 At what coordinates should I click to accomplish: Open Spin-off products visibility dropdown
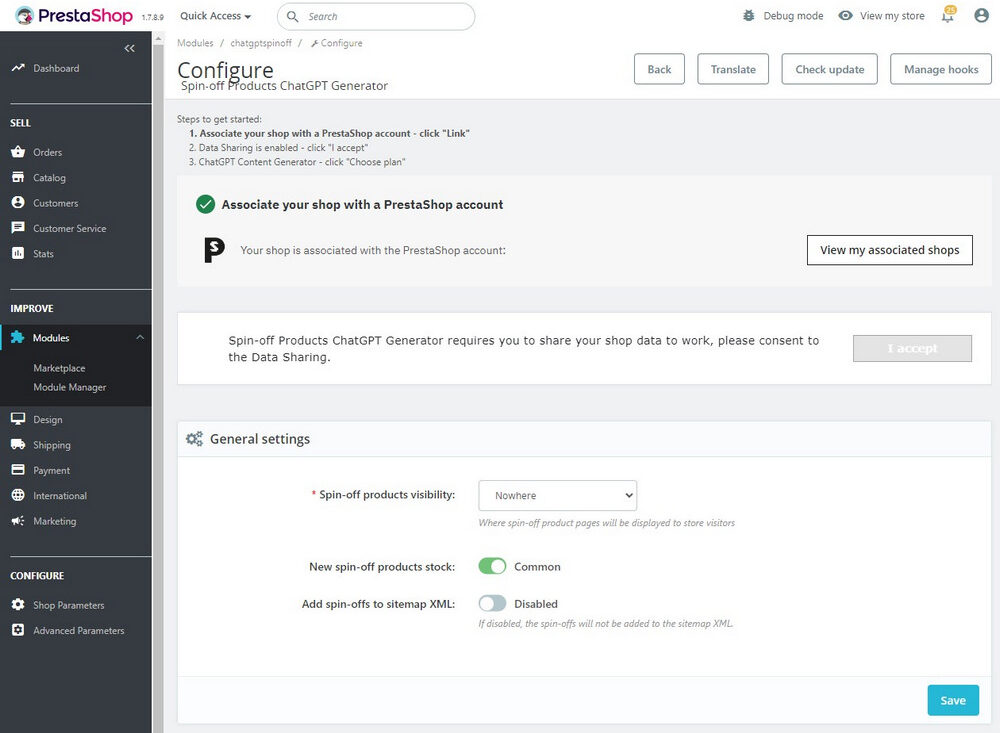tap(557, 496)
